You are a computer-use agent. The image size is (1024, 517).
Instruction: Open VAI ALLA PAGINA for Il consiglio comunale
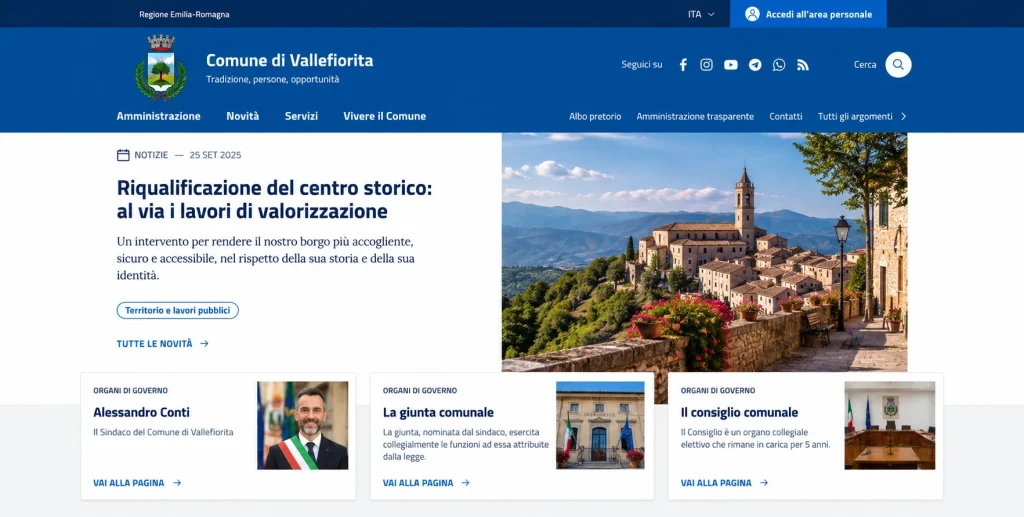coord(716,483)
